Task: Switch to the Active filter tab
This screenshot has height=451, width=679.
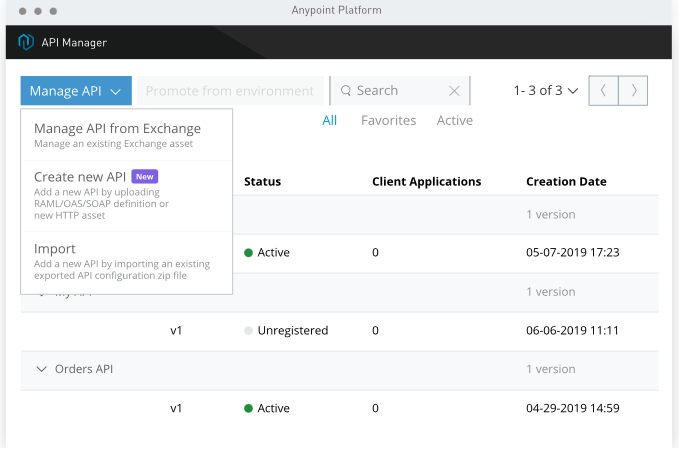Action: 454,120
